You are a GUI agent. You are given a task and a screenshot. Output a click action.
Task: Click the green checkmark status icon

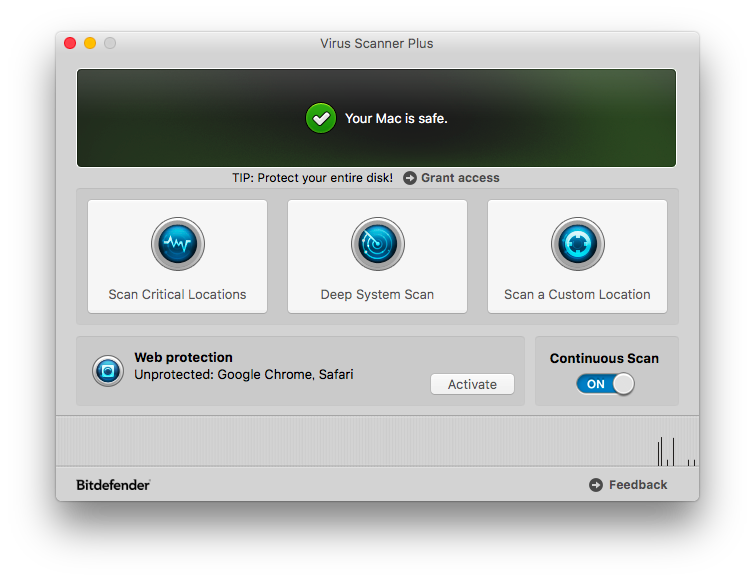click(x=321, y=118)
